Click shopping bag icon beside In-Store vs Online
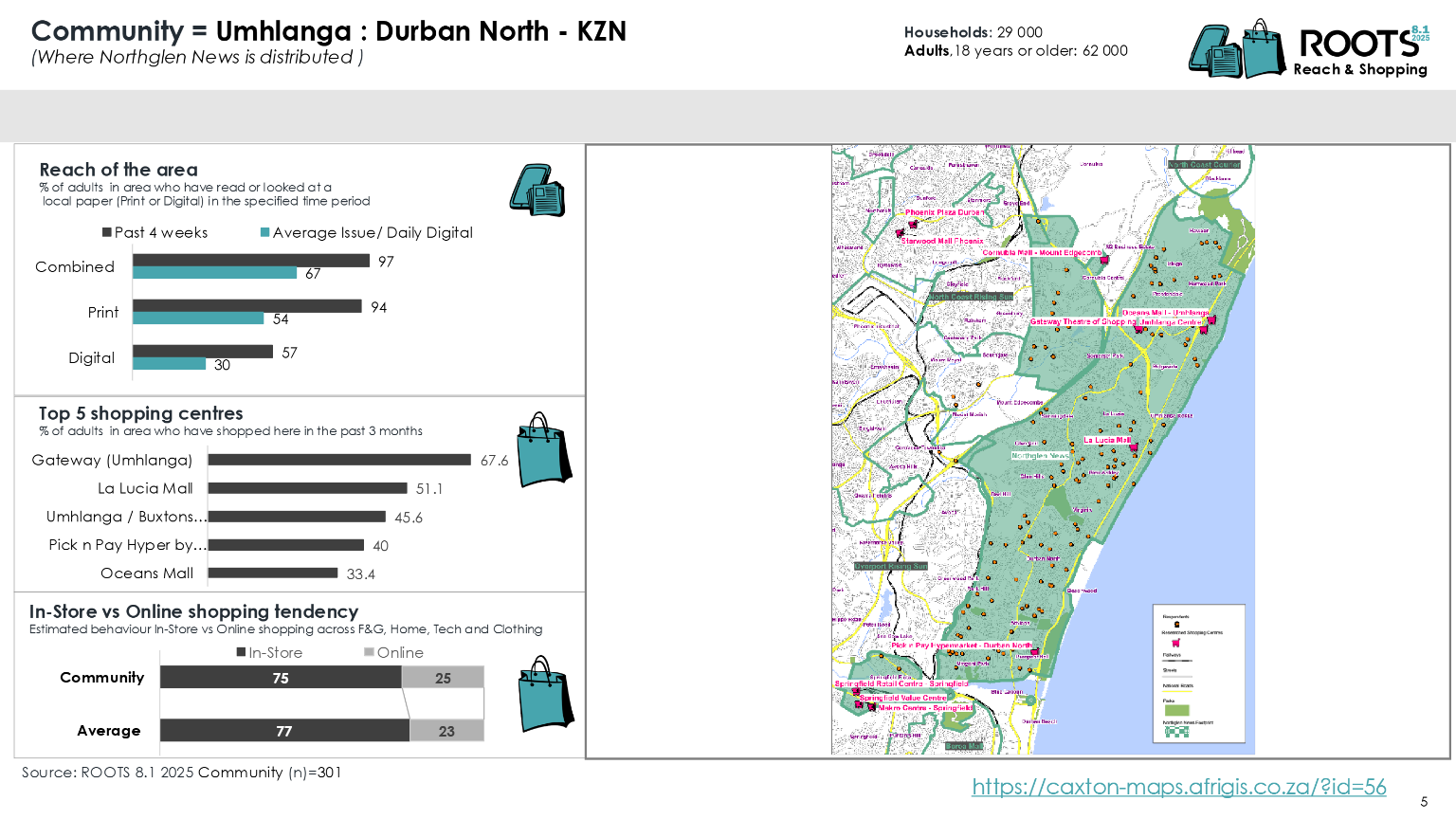This screenshot has width=1456, height=819. [545, 695]
